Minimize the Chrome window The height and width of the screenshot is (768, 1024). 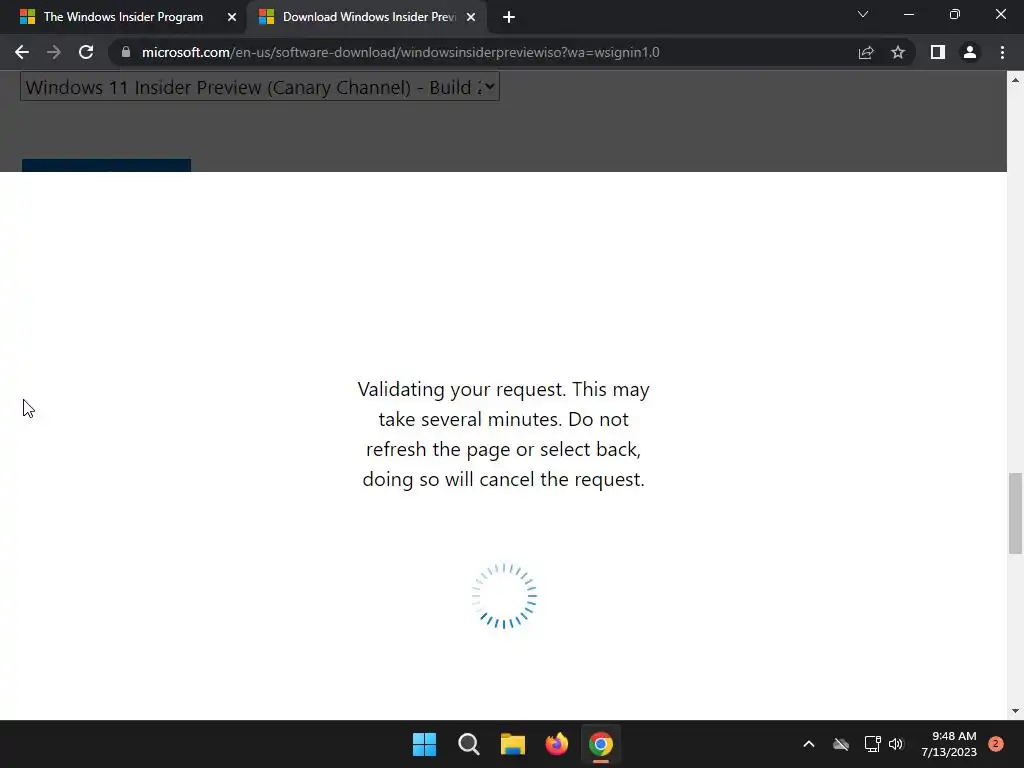click(908, 14)
